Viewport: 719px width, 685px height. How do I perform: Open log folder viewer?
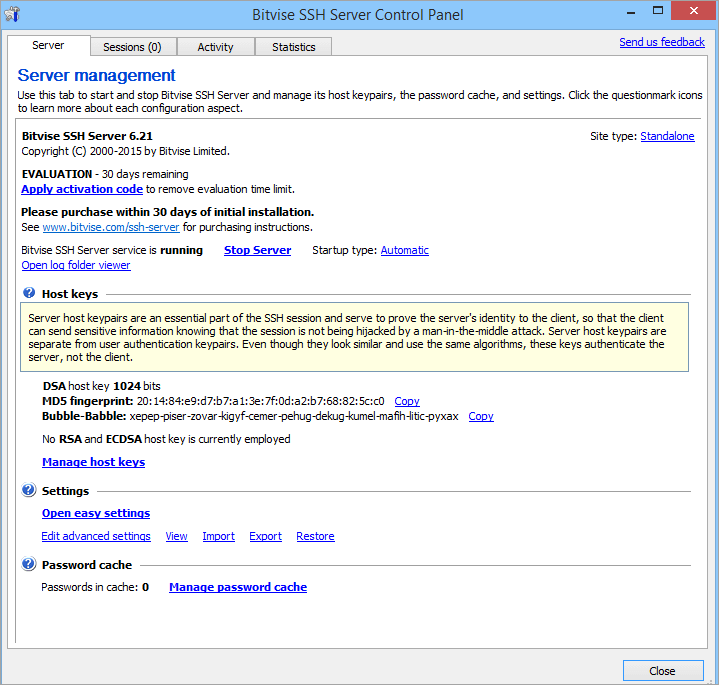(76, 265)
